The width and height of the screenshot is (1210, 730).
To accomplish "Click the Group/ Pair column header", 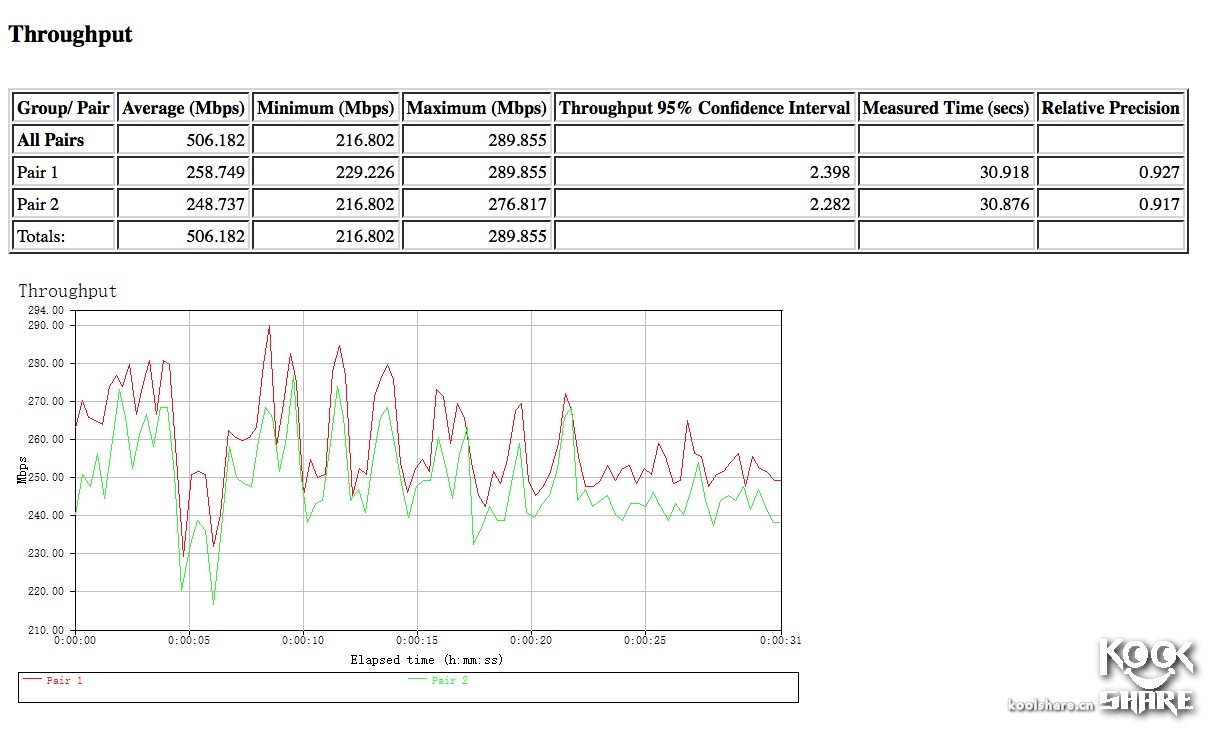I will click(63, 108).
